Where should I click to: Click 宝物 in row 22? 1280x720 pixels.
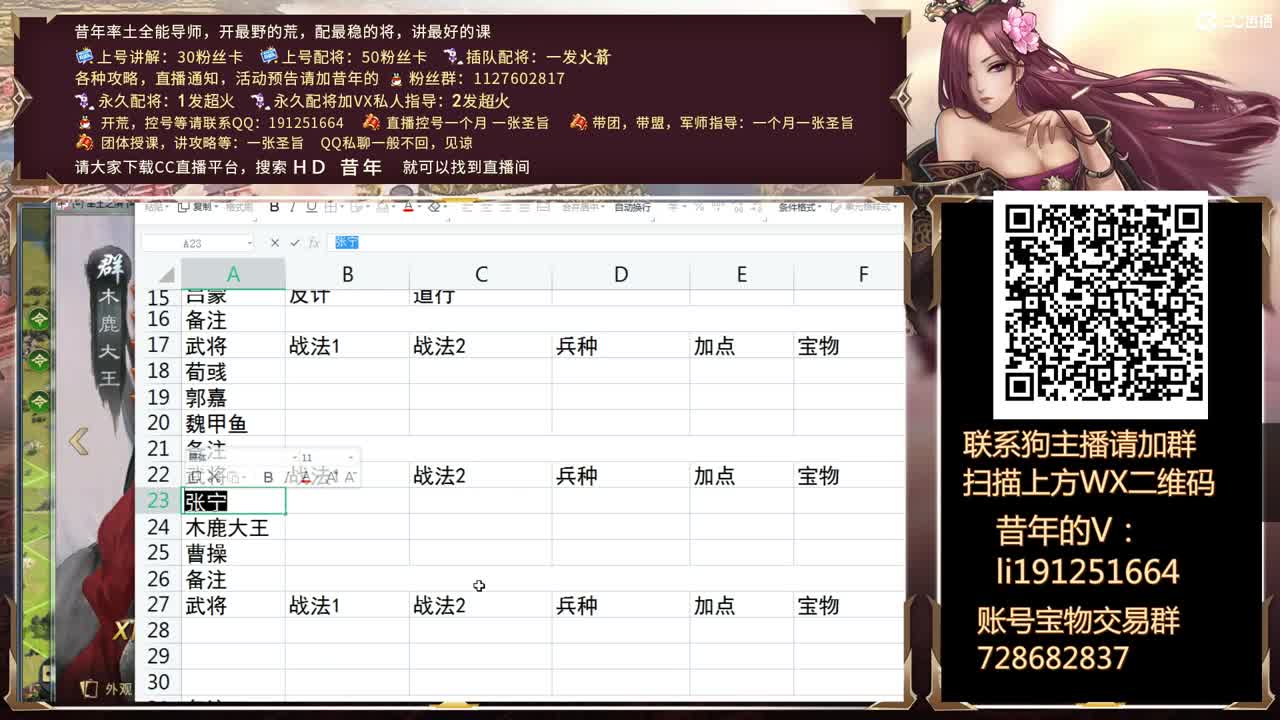pos(850,476)
